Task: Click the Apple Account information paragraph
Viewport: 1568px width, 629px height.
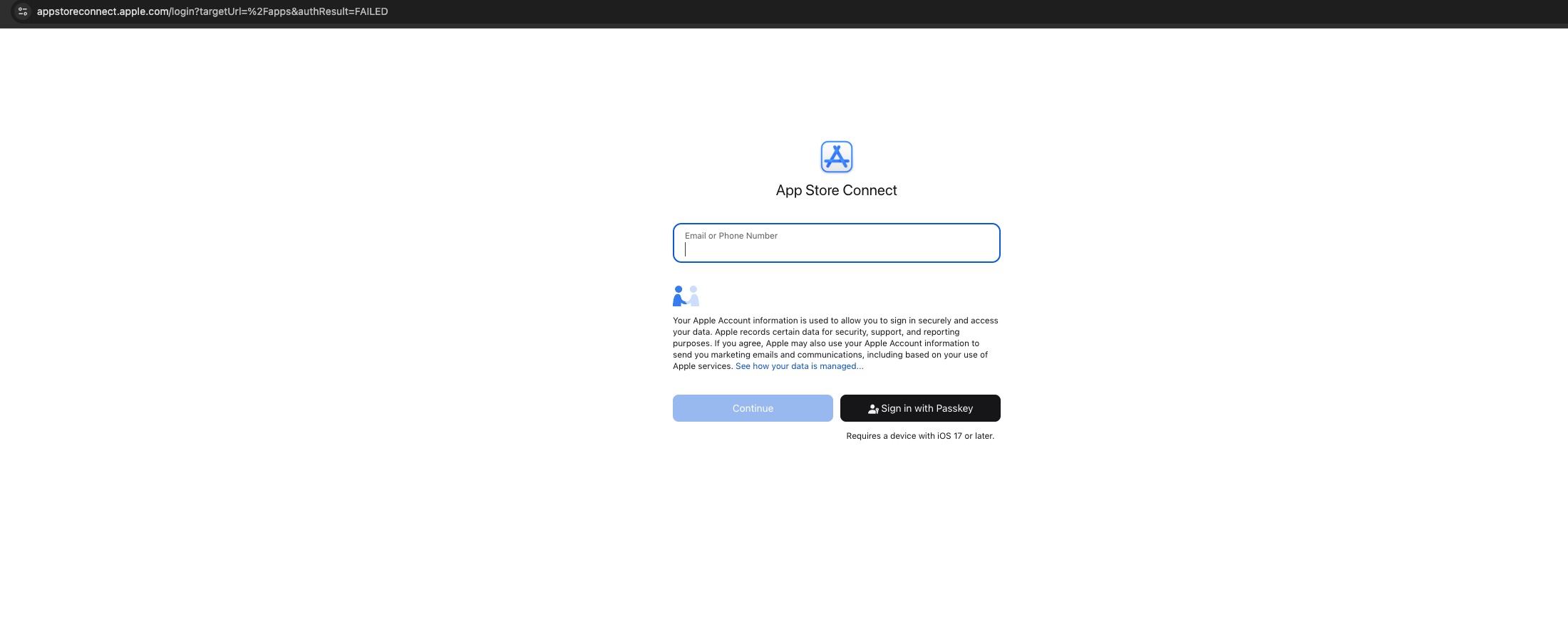Action: (836, 343)
